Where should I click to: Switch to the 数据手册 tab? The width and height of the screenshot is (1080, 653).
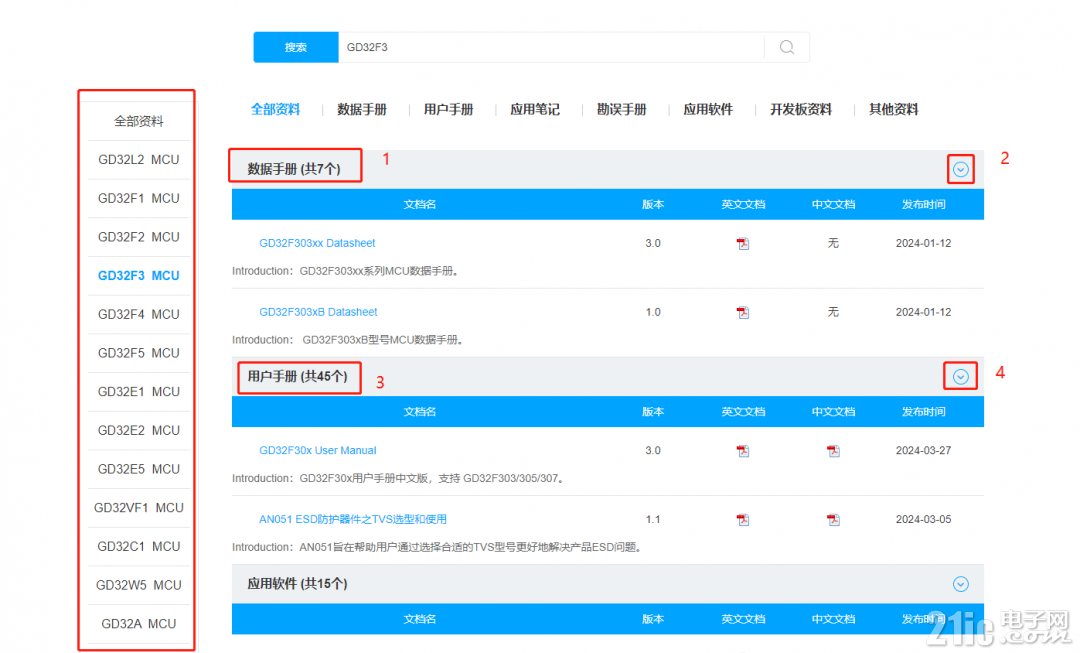pos(362,110)
